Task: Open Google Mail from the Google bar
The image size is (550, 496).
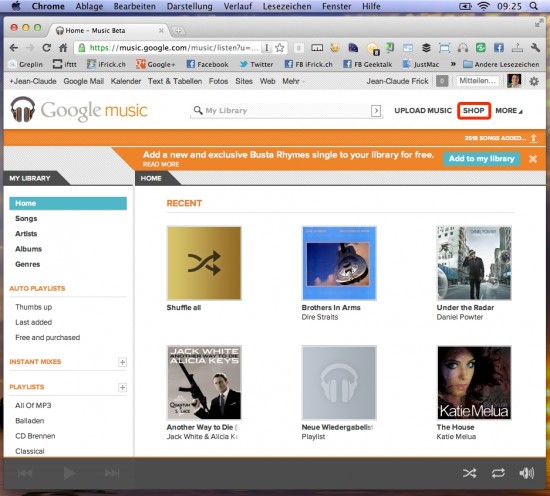Action: (83, 81)
